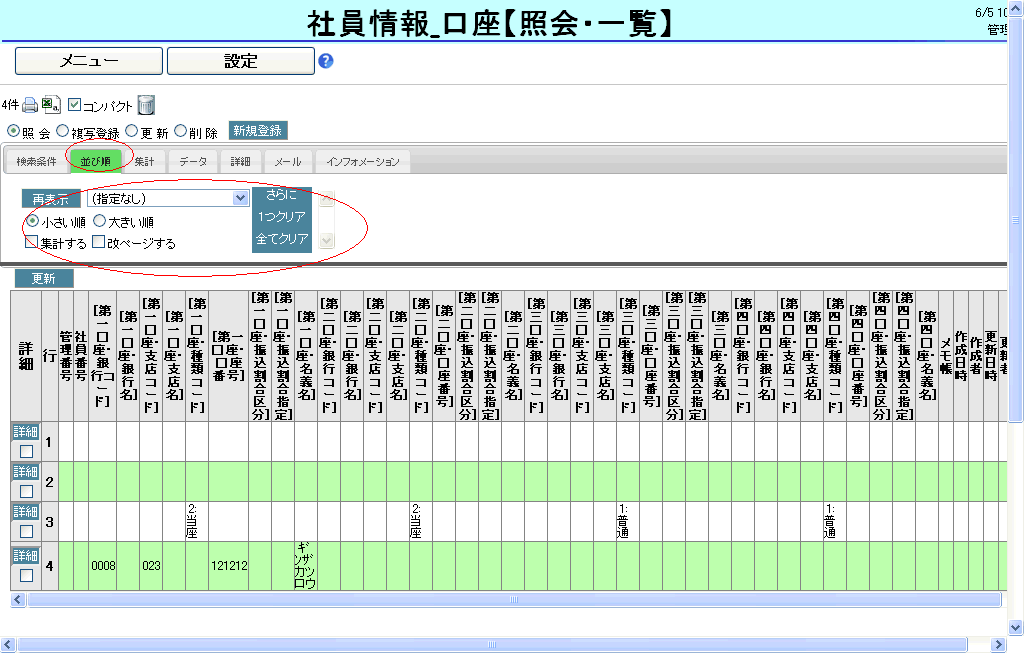
Task: Click the 新規登録 button
Action: 258,131
